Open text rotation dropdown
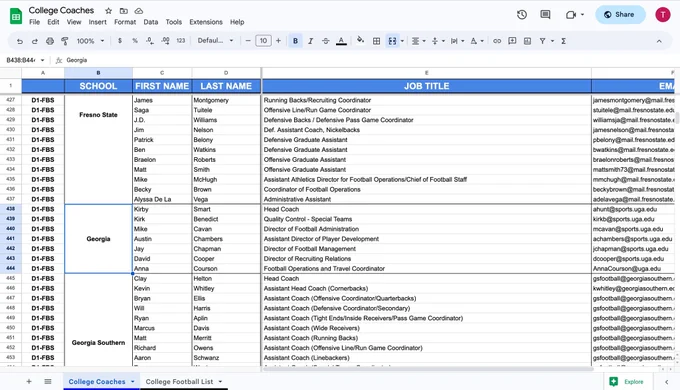 (x=477, y=41)
